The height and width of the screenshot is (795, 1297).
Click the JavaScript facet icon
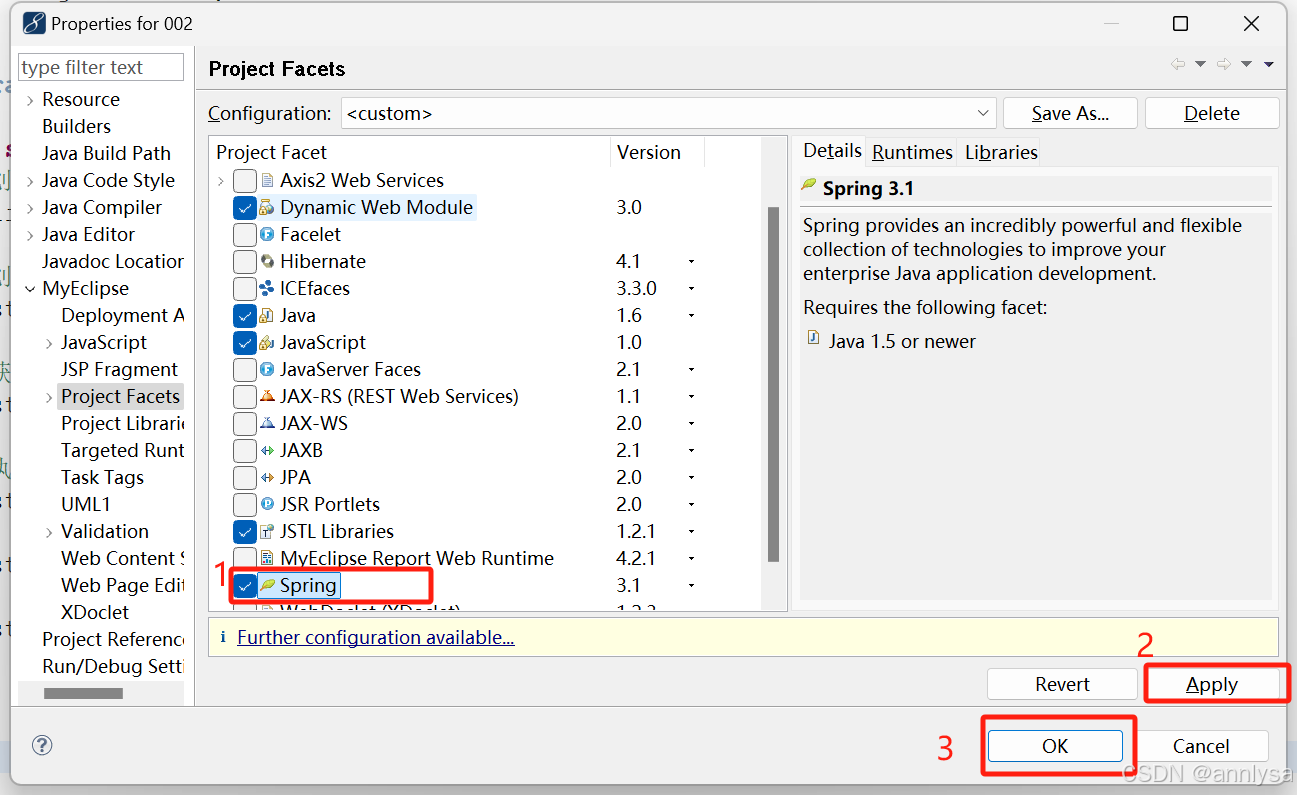tap(267, 343)
